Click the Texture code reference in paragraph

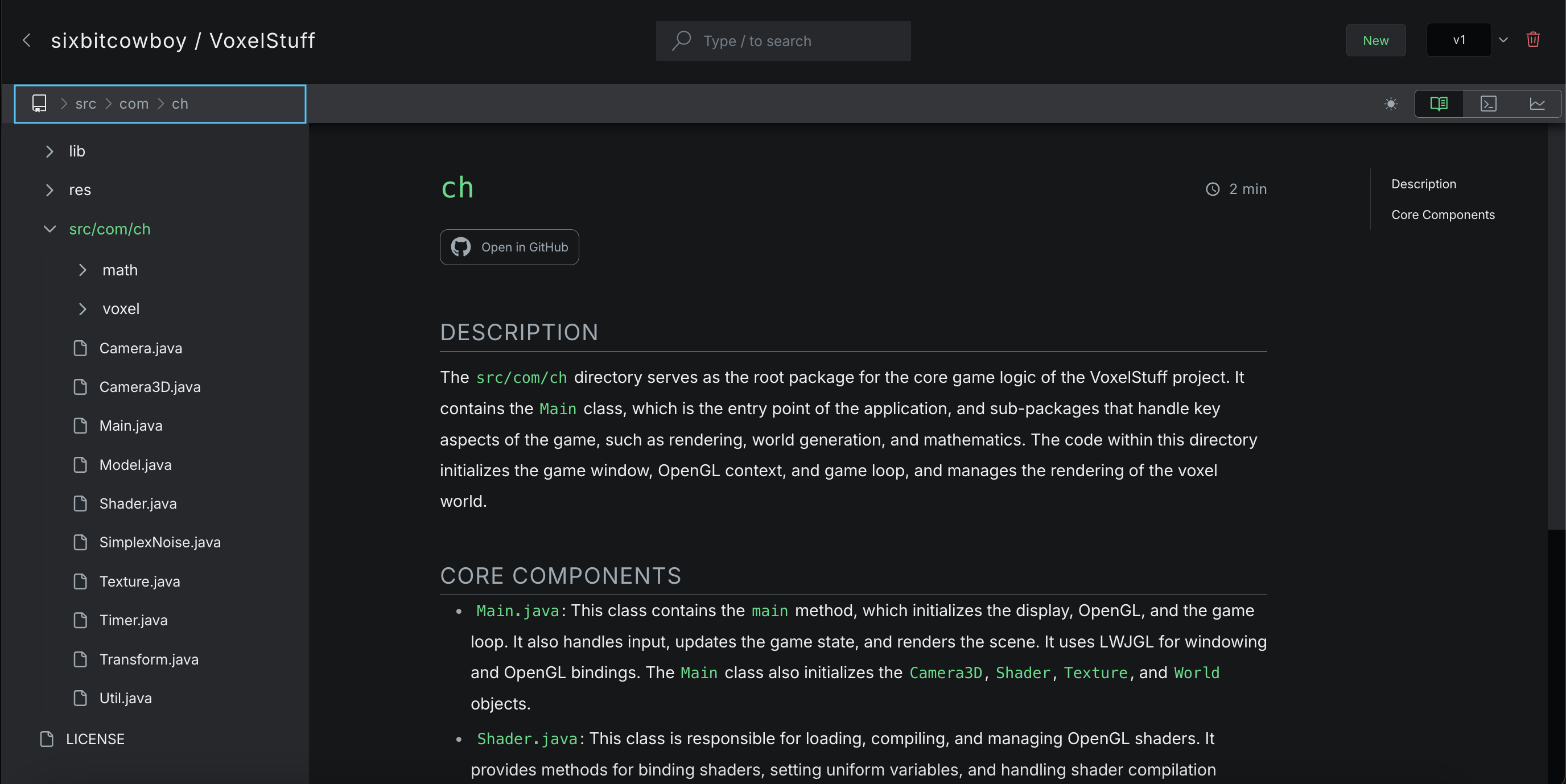click(1095, 674)
